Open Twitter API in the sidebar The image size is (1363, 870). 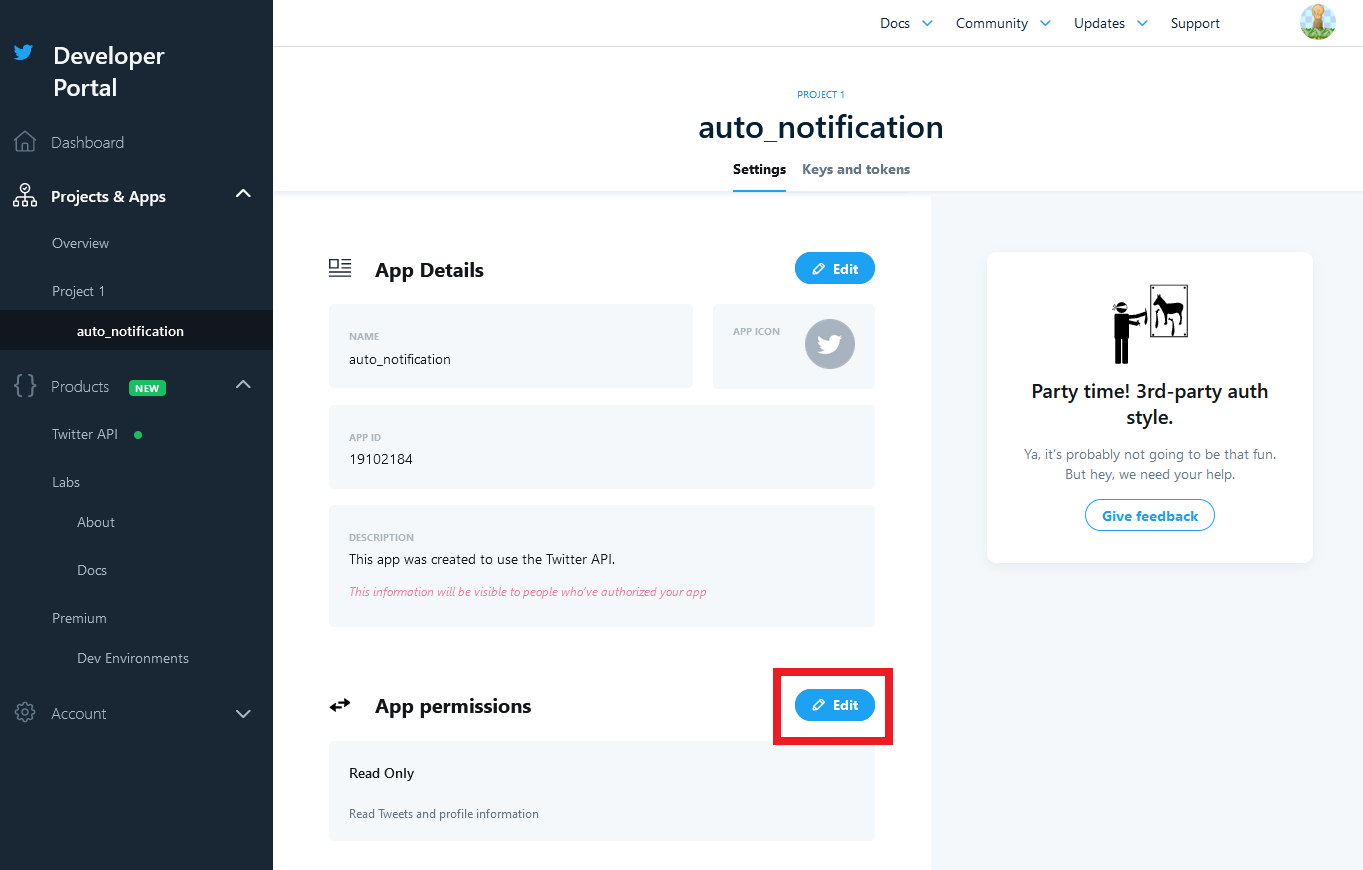click(x=85, y=434)
